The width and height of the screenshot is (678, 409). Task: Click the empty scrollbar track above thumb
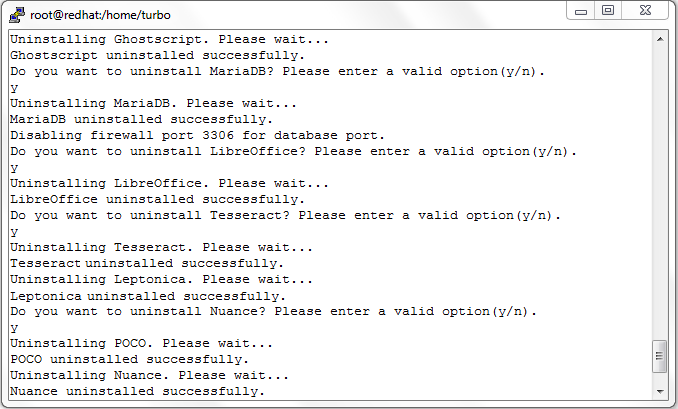tap(660, 194)
